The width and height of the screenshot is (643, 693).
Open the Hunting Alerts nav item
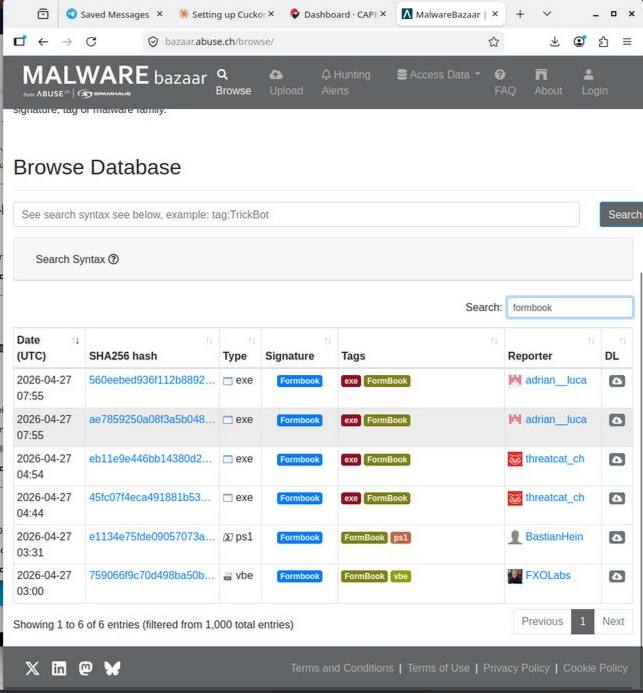346,83
